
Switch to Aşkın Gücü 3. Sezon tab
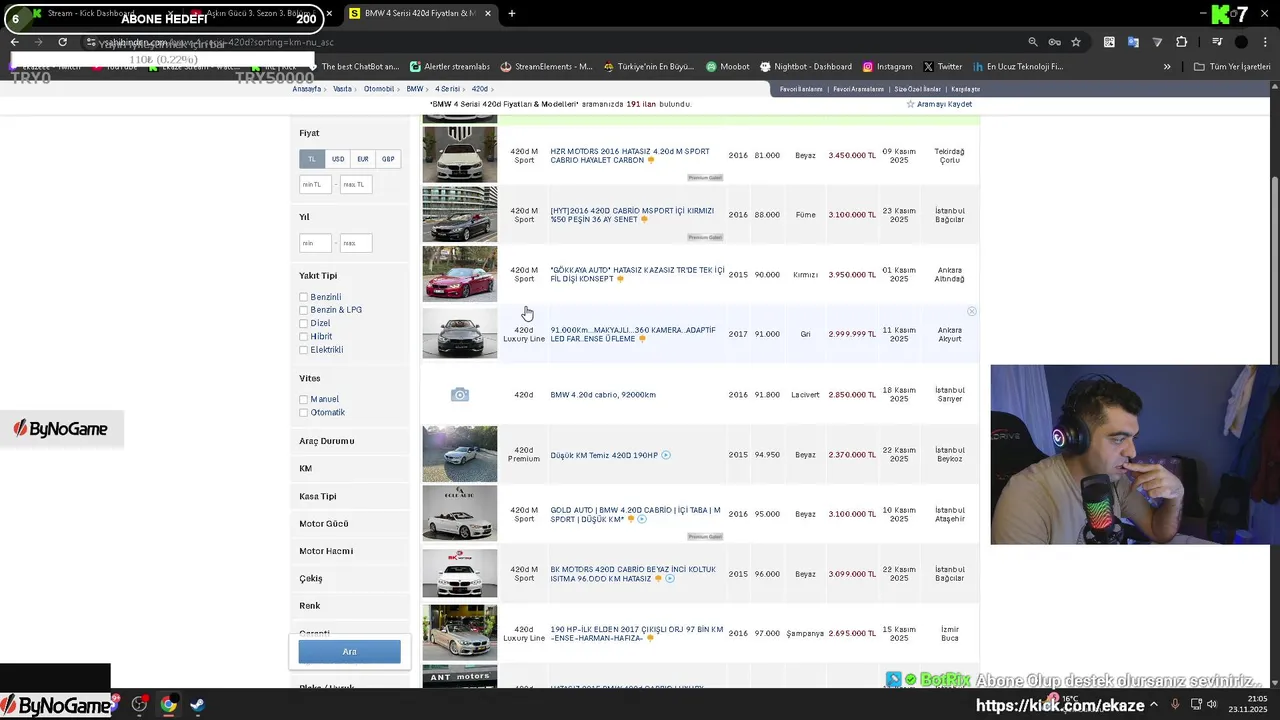262,14
